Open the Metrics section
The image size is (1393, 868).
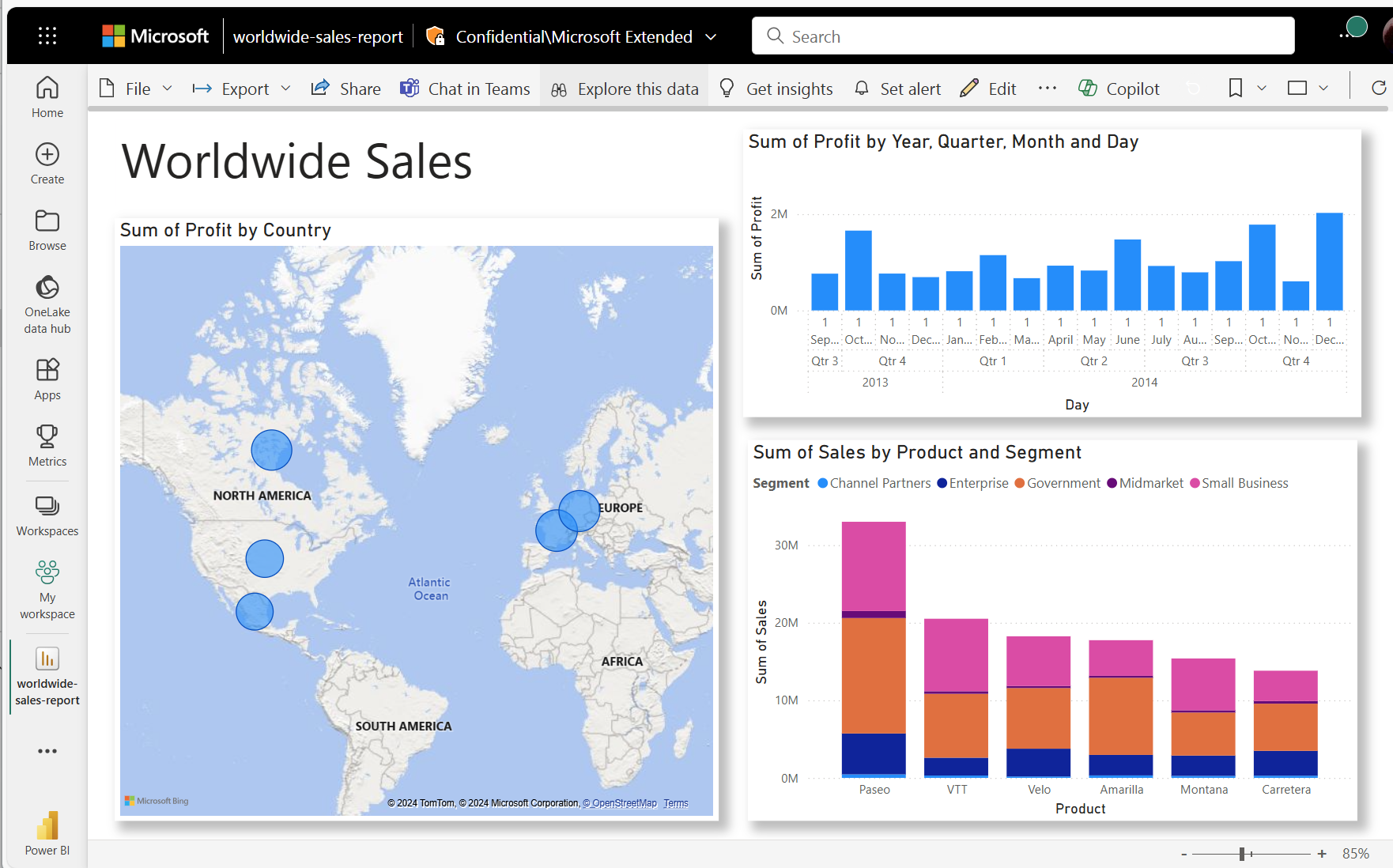click(x=47, y=445)
